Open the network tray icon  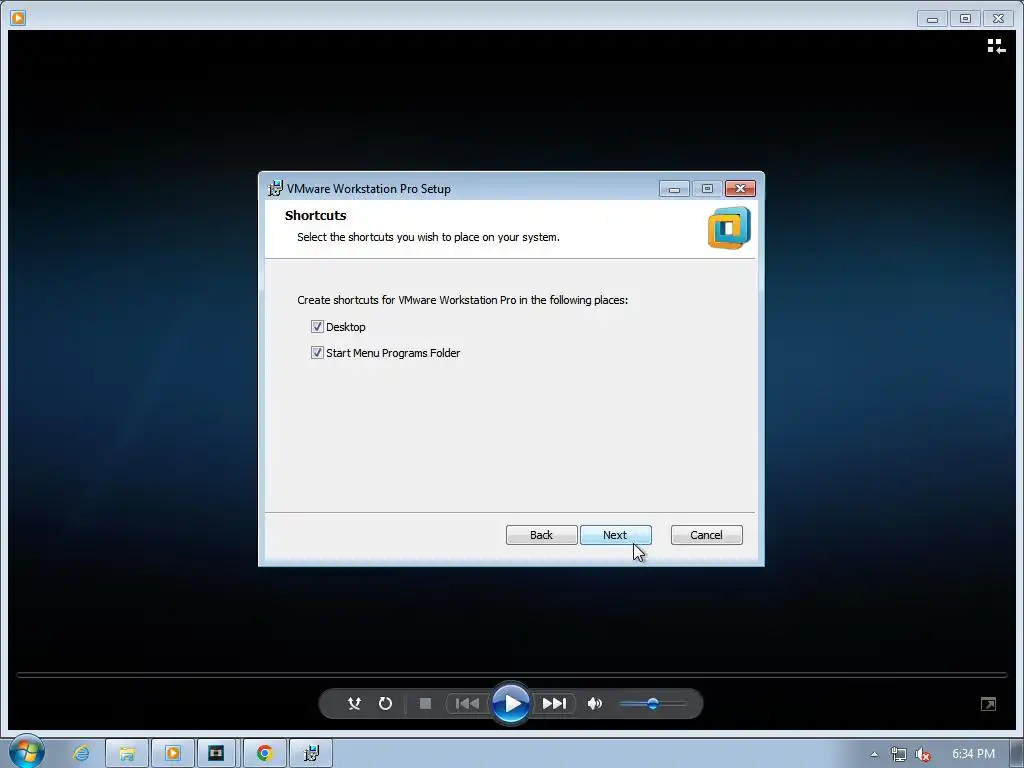click(899, 754)
